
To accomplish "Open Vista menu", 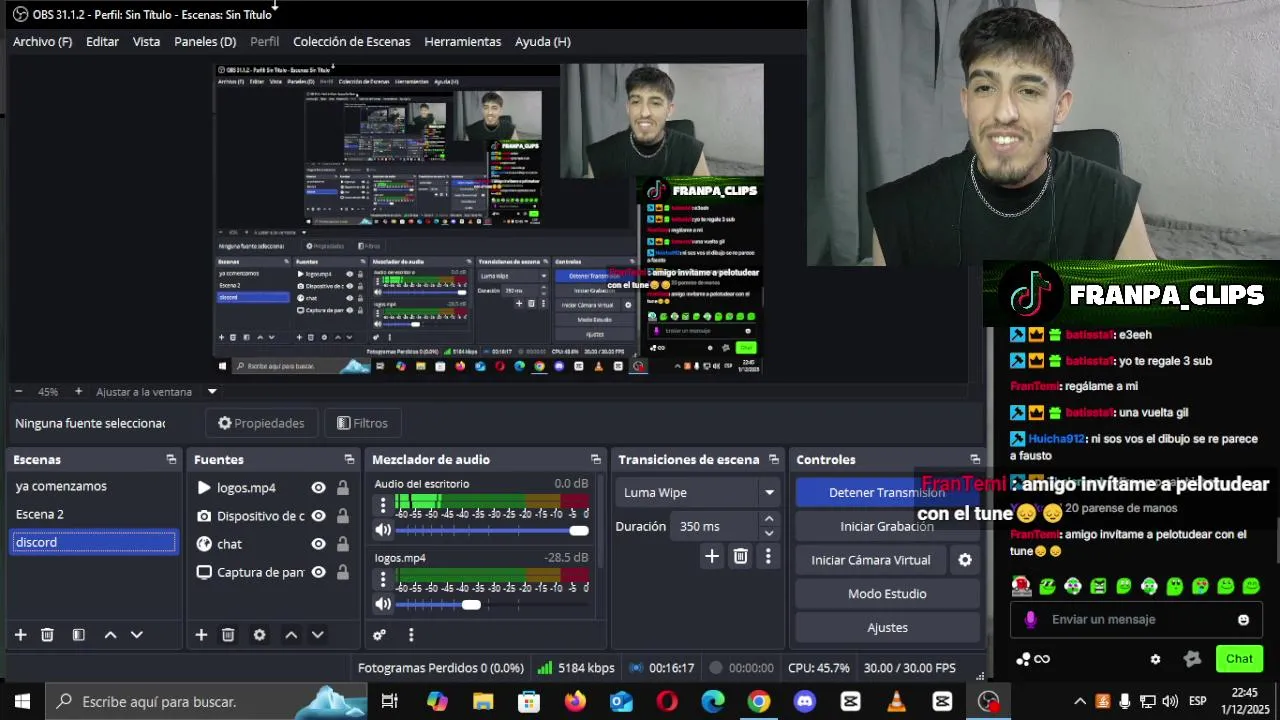I will tap(146, 41).
